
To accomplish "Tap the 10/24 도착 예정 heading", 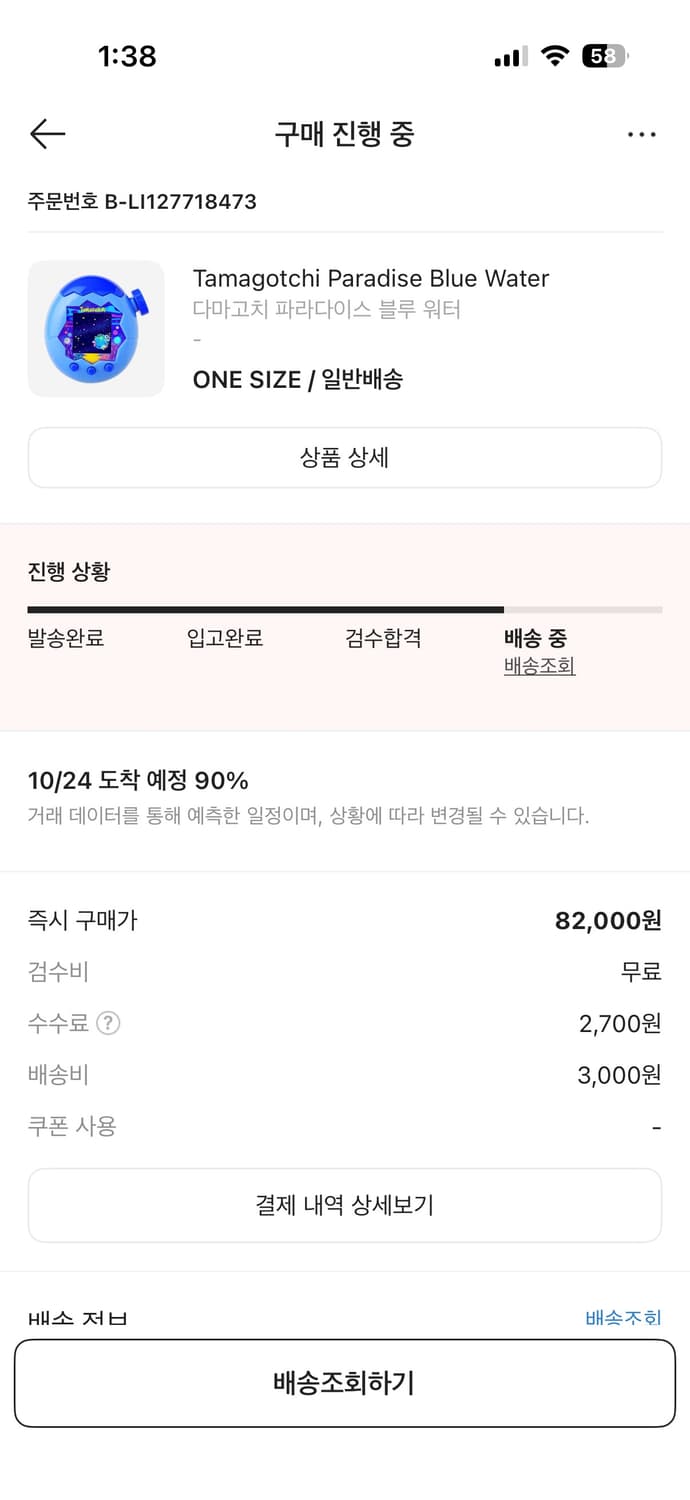I will coord(138,780).
